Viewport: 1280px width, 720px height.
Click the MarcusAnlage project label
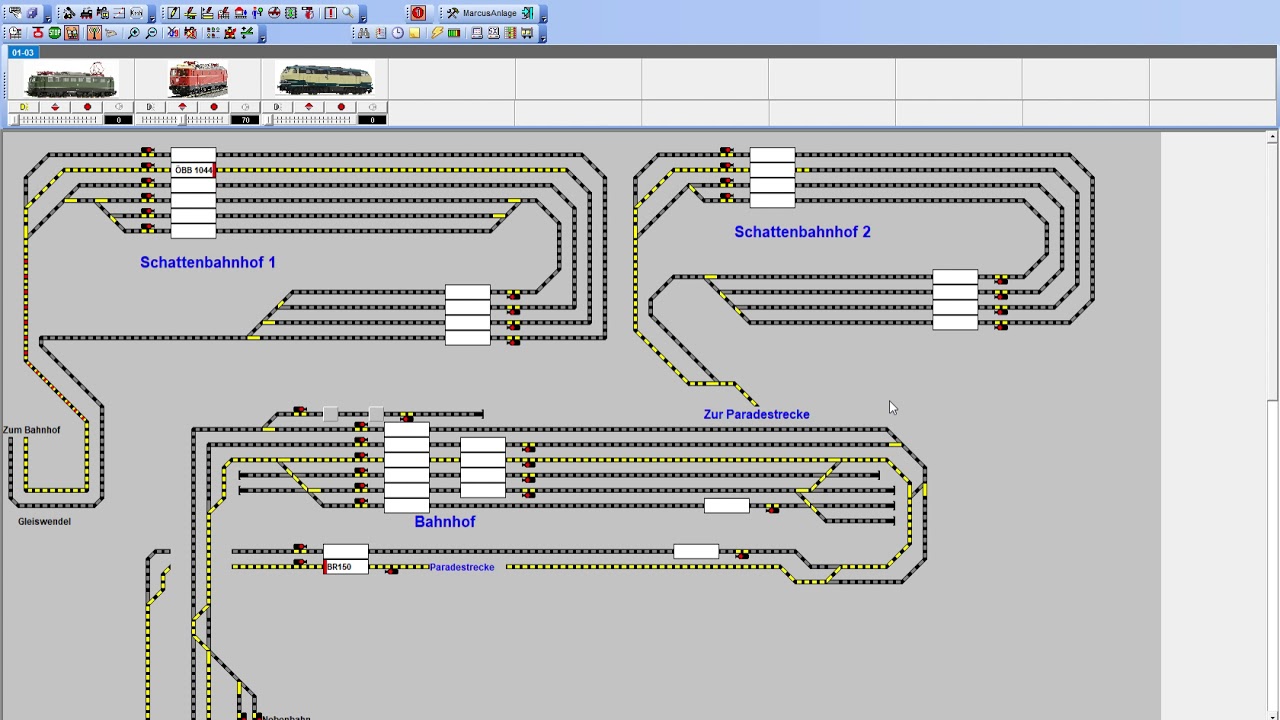pyautogui.click(x=490, y=13)
